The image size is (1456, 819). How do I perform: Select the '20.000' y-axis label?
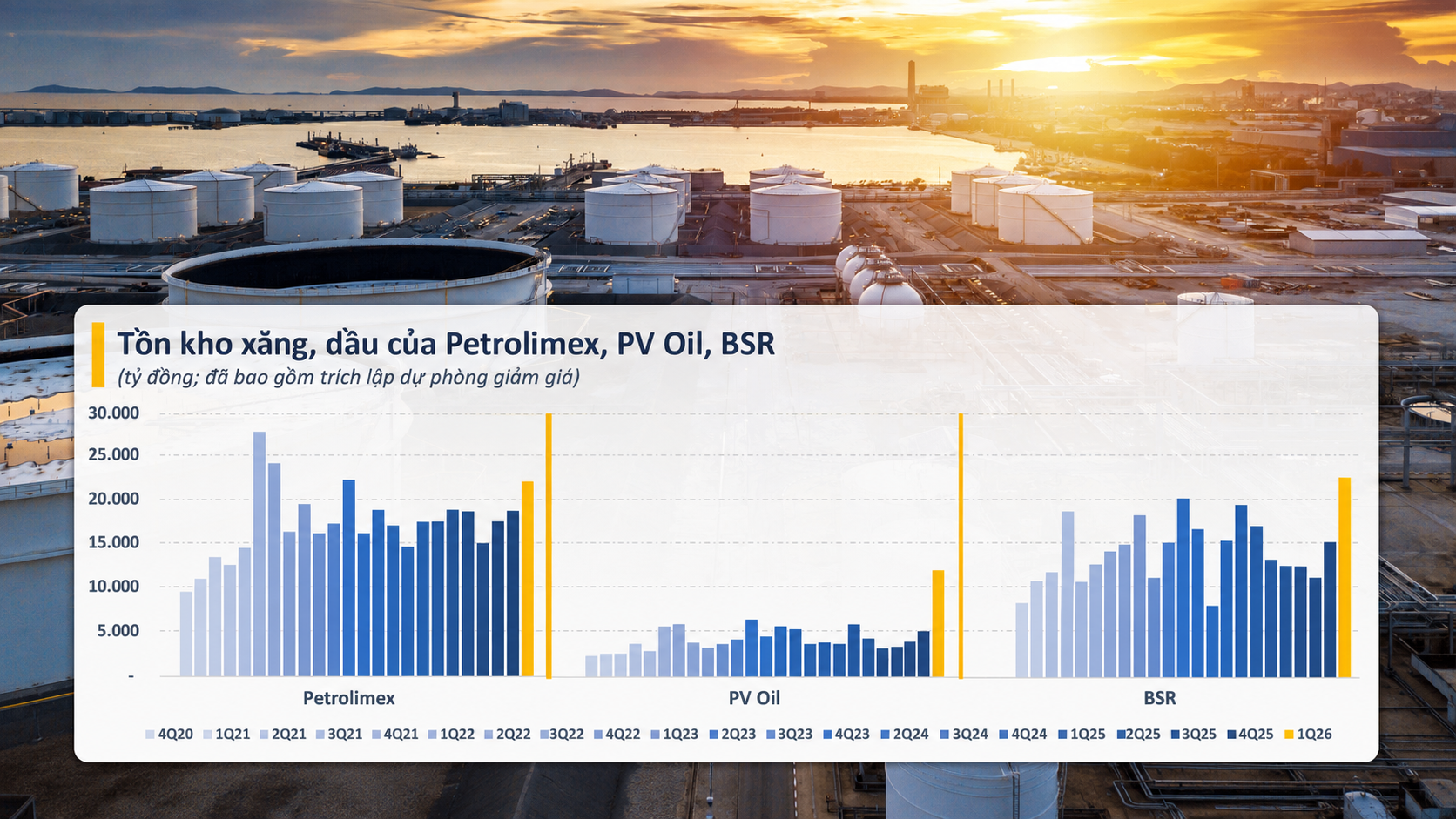tap(114, 499)
